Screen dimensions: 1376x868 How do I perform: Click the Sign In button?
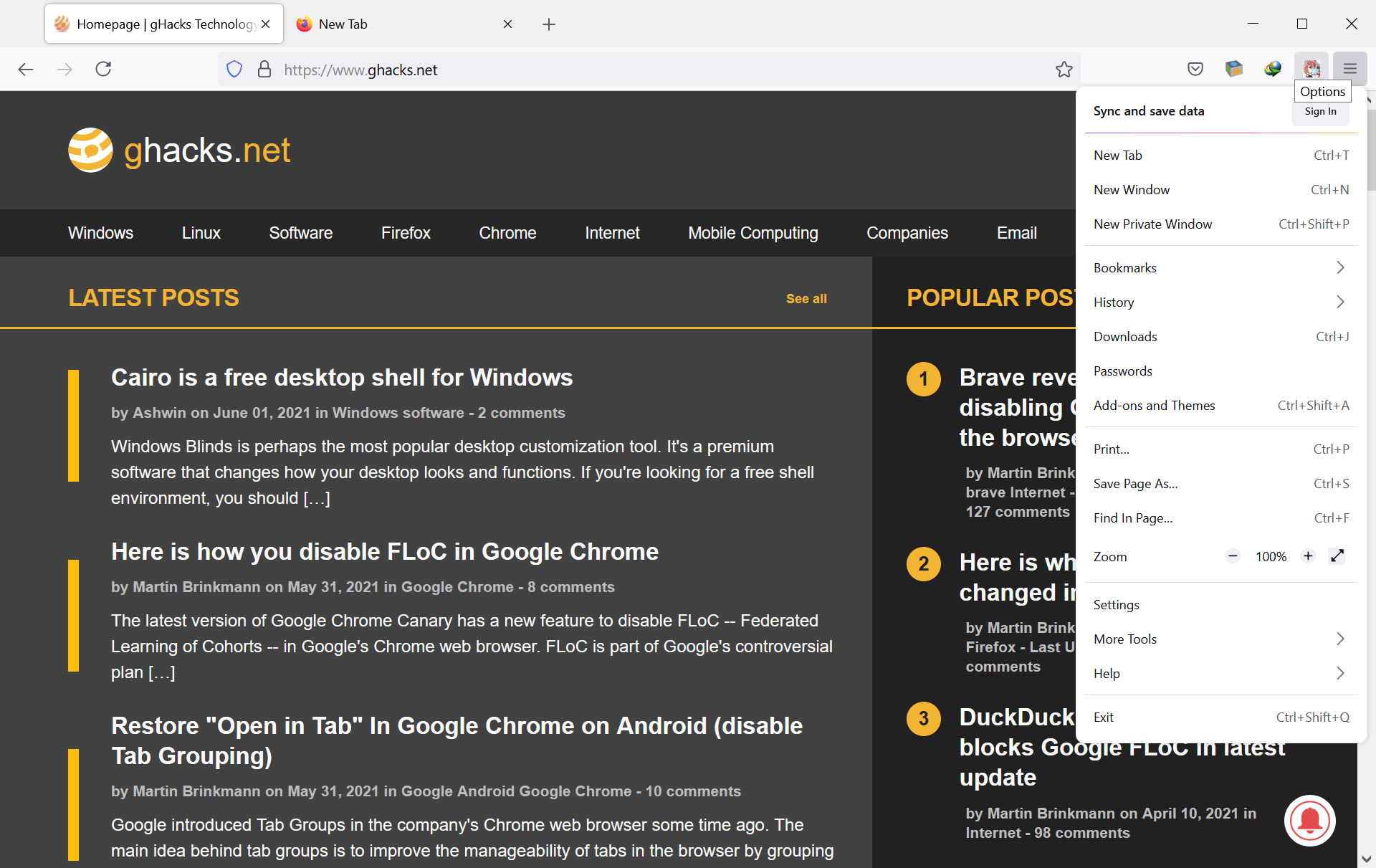pyautogui.click(x=1321, y=111)
